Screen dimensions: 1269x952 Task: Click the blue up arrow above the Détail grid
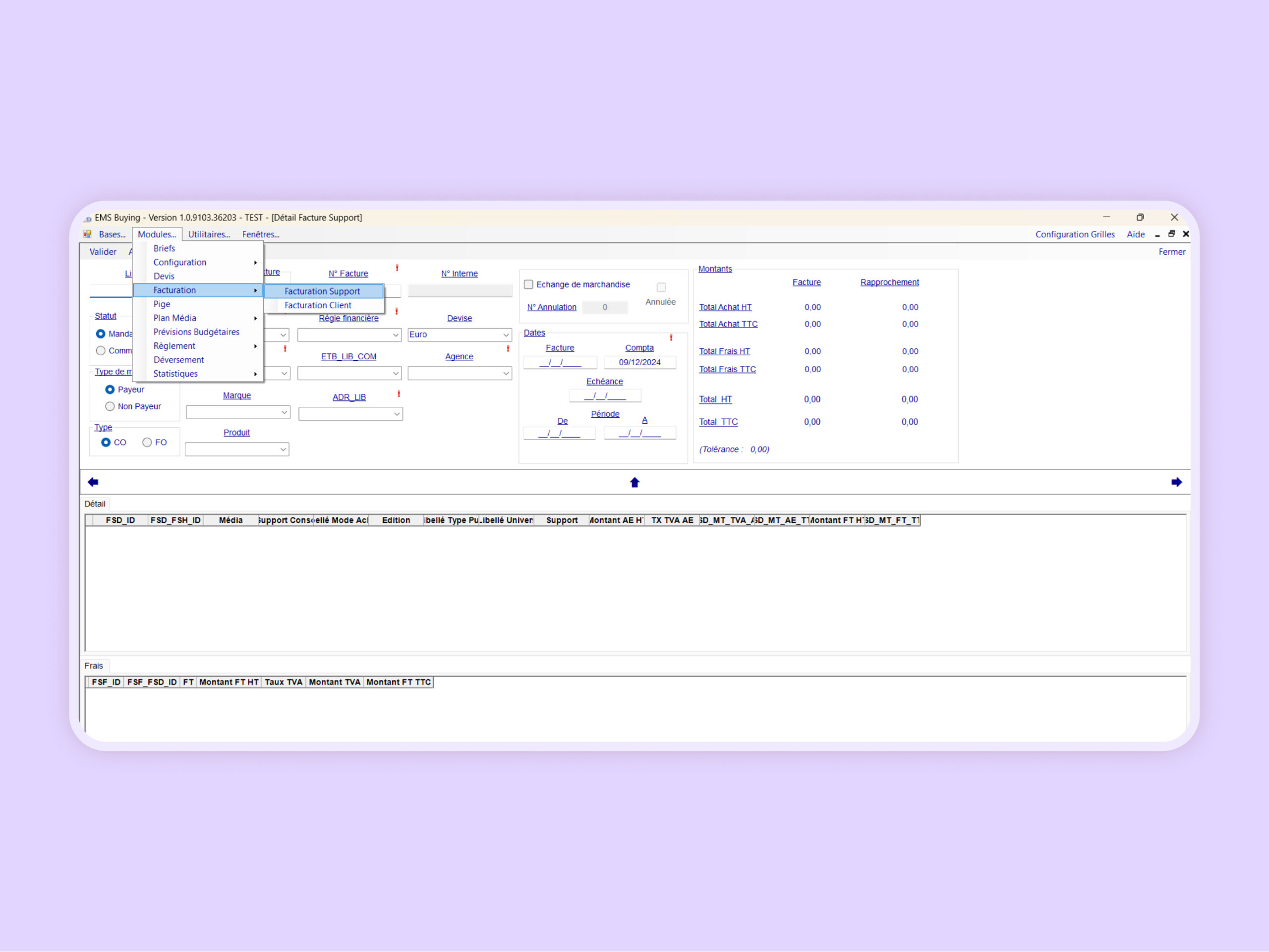click(634, 482)
